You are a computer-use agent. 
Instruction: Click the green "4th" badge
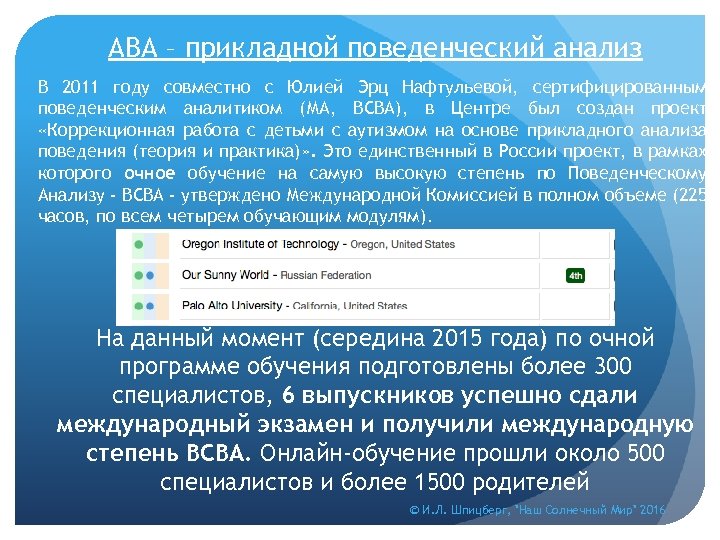click(x=575, y=276)
